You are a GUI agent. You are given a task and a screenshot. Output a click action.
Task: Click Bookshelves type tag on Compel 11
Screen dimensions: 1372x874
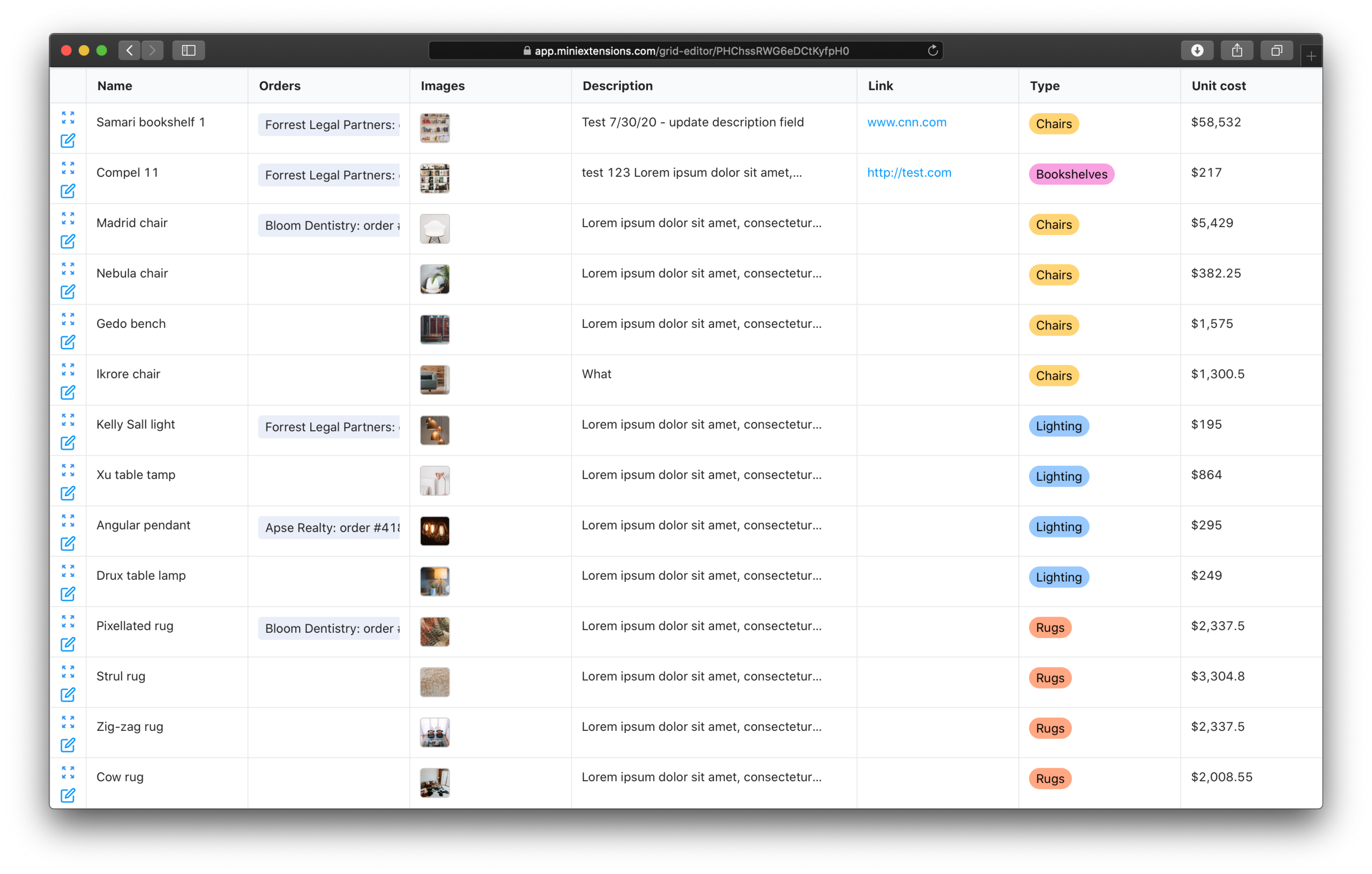tap(1071, 174)
